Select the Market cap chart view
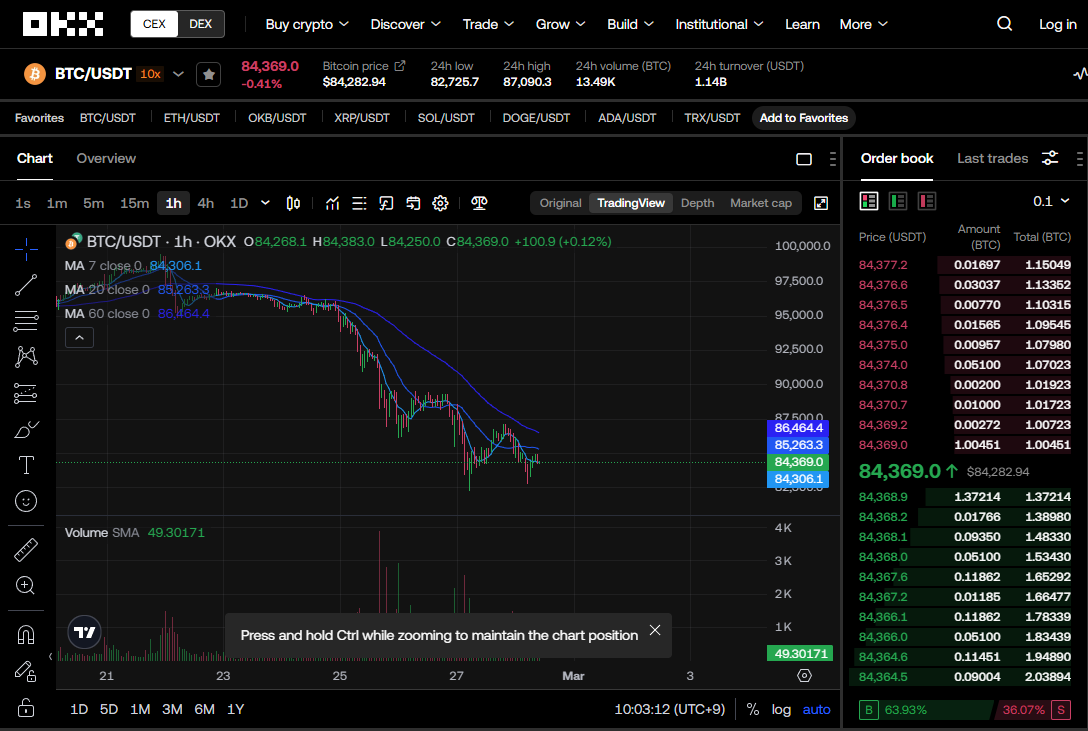The height and width of the screenshot is (731, 1088). coord(760,203)
